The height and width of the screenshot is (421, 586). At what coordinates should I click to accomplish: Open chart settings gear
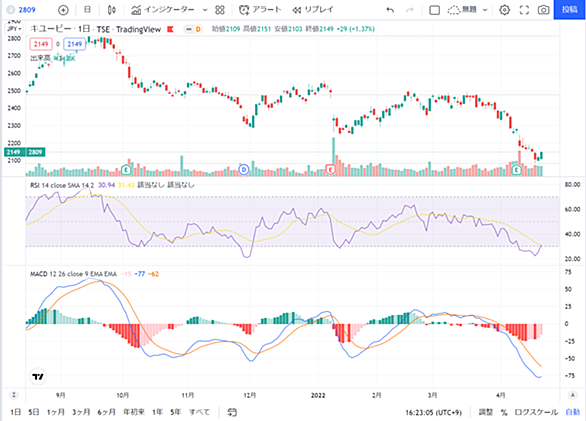(x=505, y=10)
